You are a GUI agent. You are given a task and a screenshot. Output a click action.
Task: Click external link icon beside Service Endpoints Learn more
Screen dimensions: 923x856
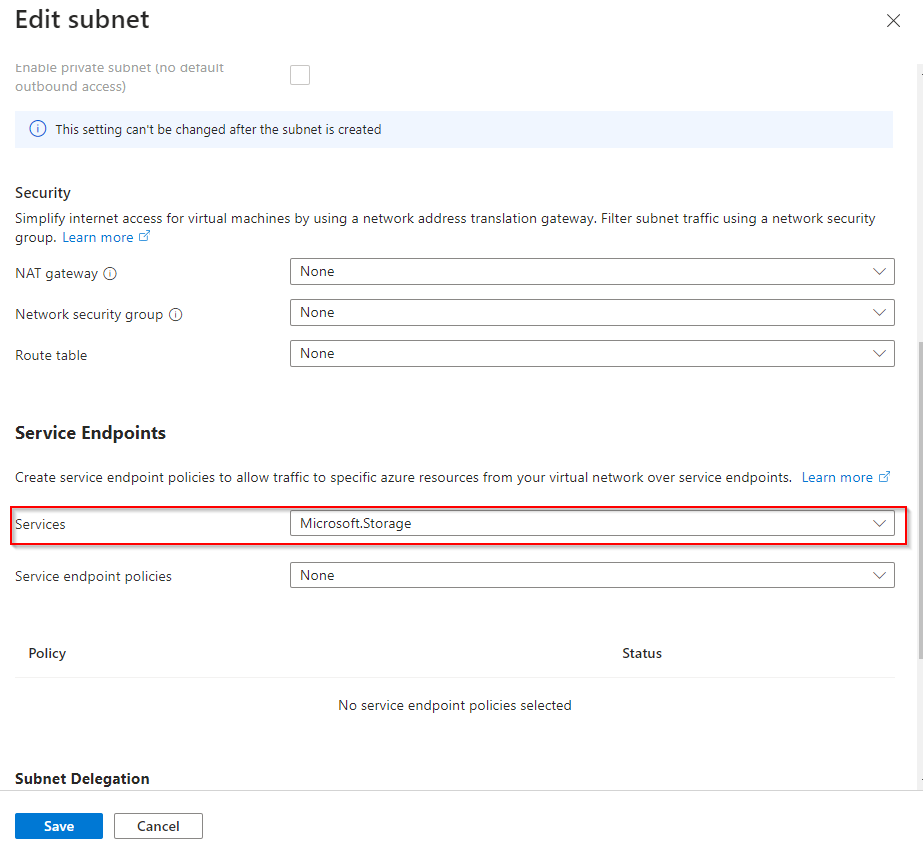[884, 477]
